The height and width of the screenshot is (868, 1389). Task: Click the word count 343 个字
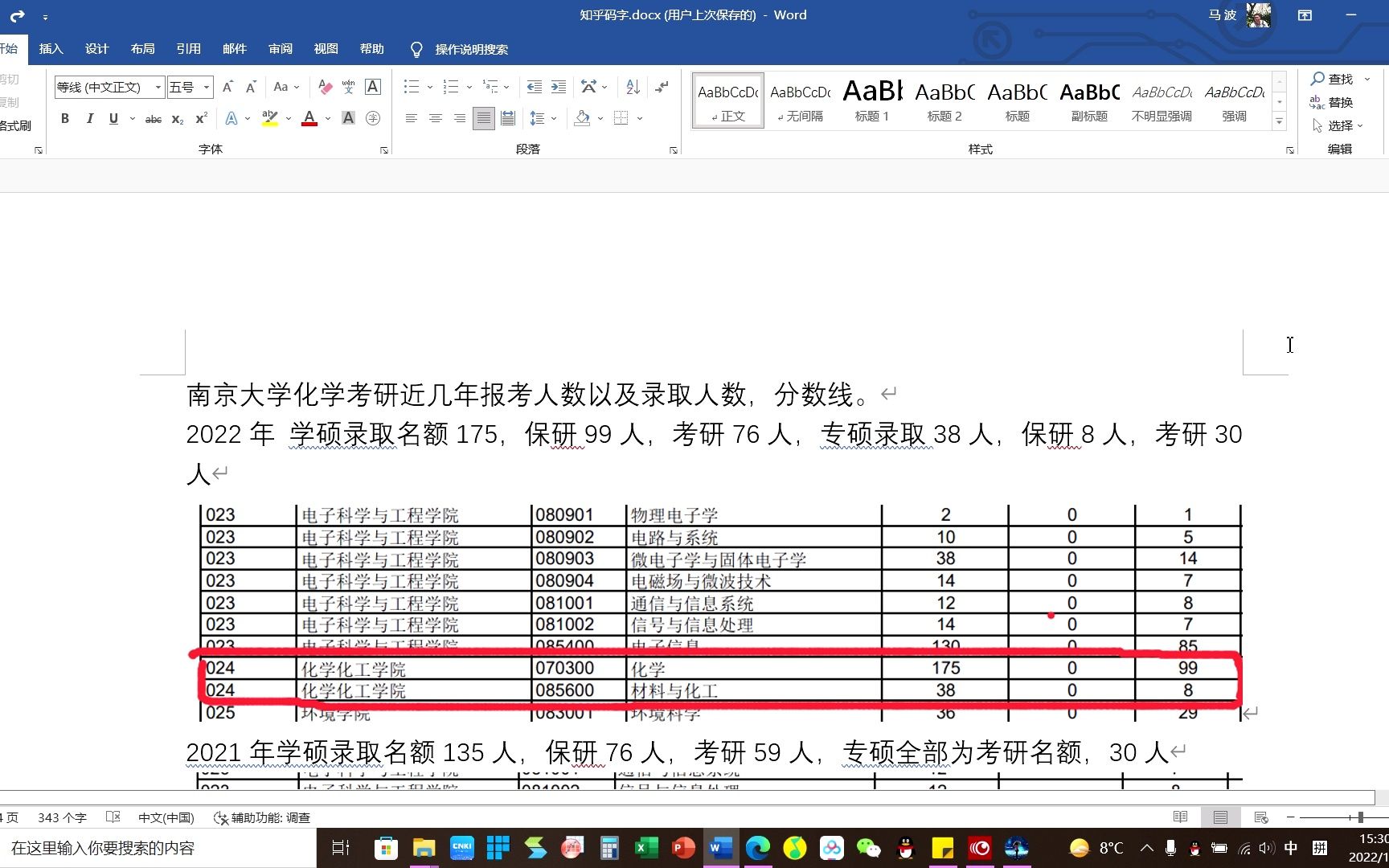[x=62, y=817]
